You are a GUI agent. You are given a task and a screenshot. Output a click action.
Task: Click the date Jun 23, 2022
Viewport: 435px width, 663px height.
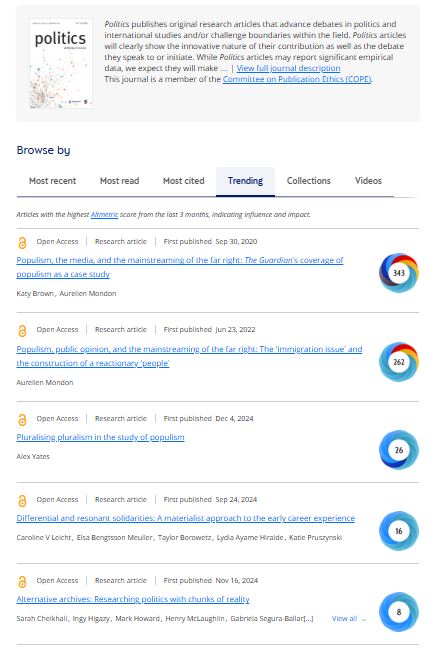coord(235,329)
